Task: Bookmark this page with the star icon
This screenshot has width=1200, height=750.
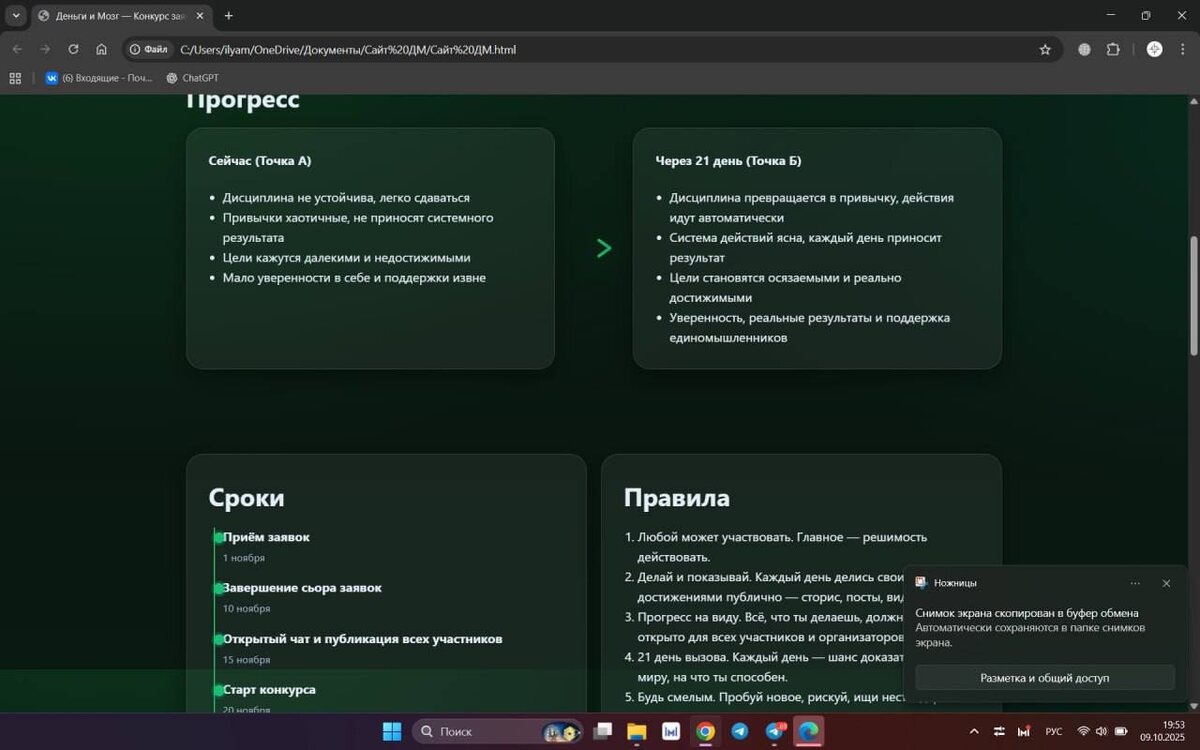Action: pos(1045,49)
